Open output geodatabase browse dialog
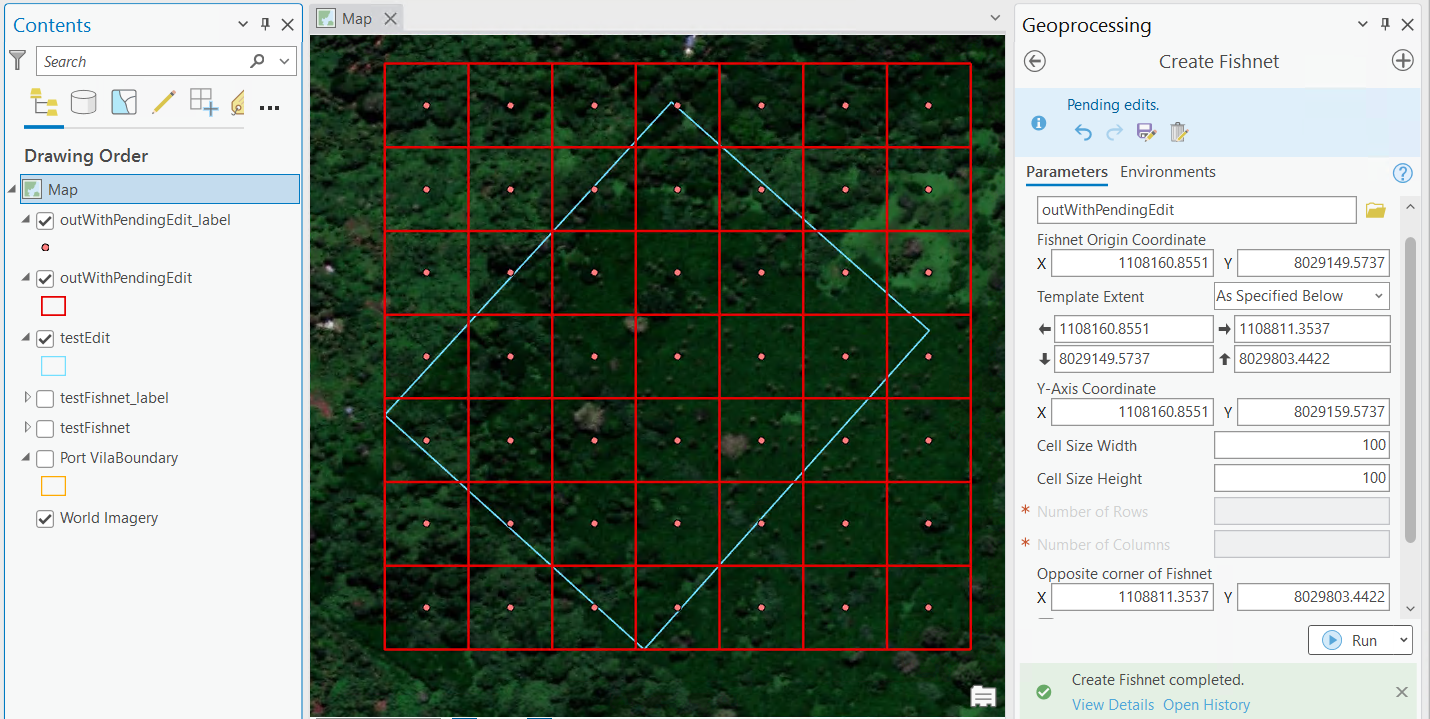 [1375, 209]
